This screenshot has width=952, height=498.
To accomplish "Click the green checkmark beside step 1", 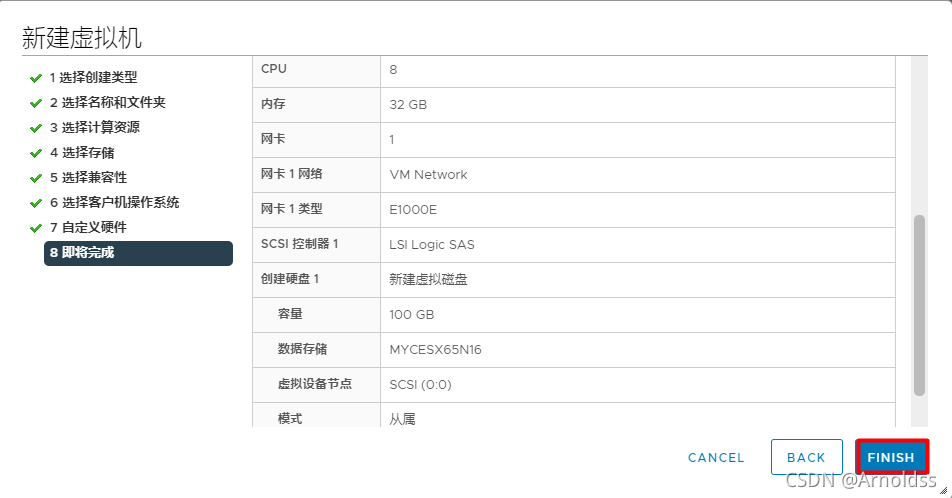I will coord(36,78).
